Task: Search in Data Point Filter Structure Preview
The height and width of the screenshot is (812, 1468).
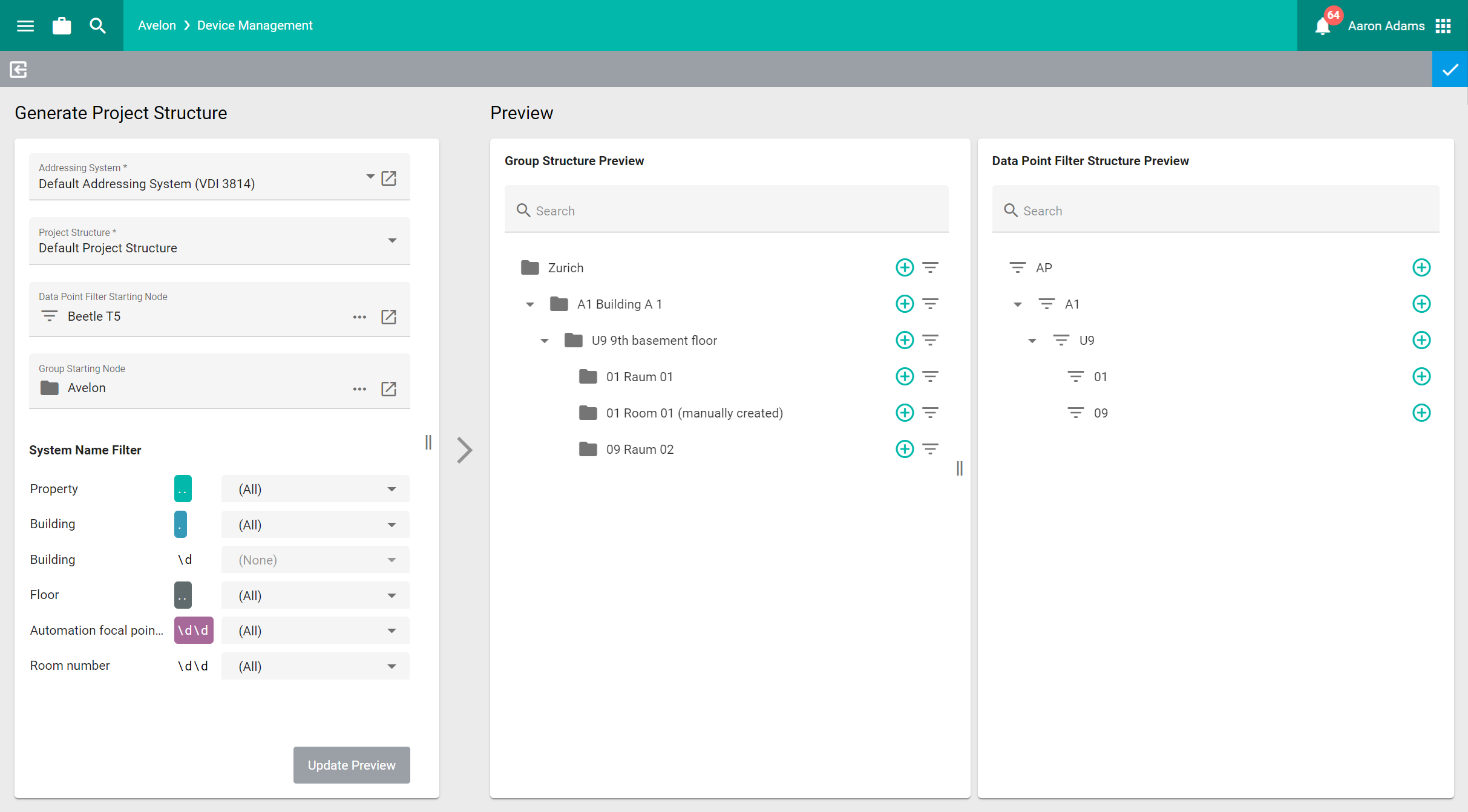Action: [1215, 209]
